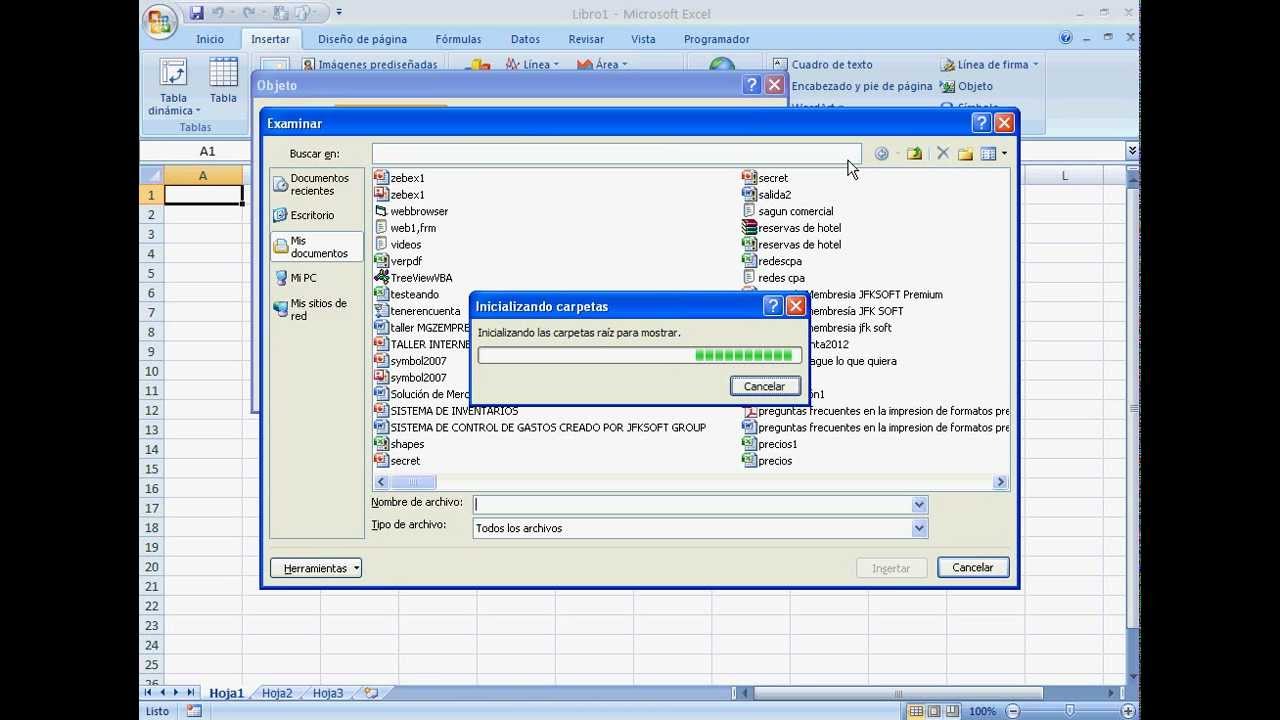
Task: Switch to Diseño de página tab
Action: 362,39
